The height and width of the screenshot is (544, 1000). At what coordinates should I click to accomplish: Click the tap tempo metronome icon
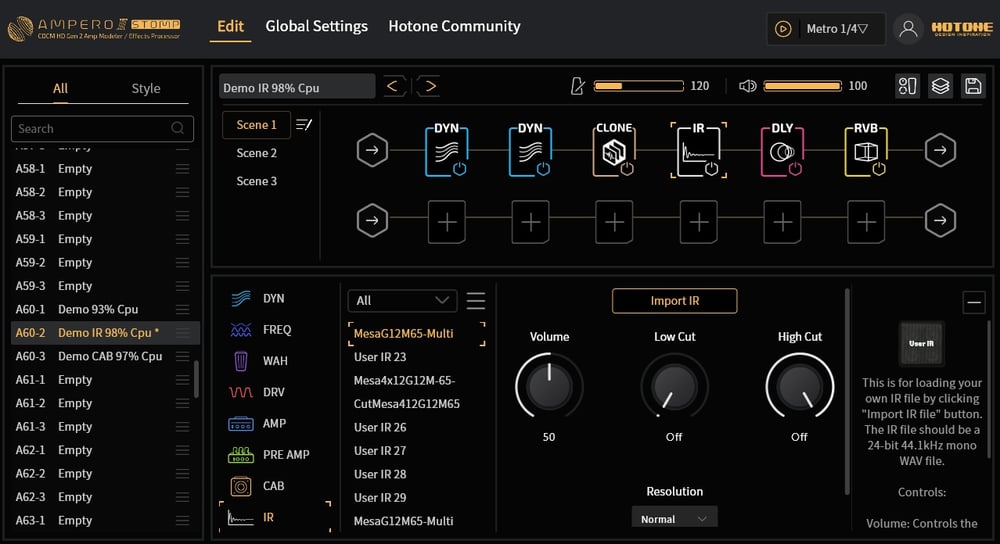(577, 86)
